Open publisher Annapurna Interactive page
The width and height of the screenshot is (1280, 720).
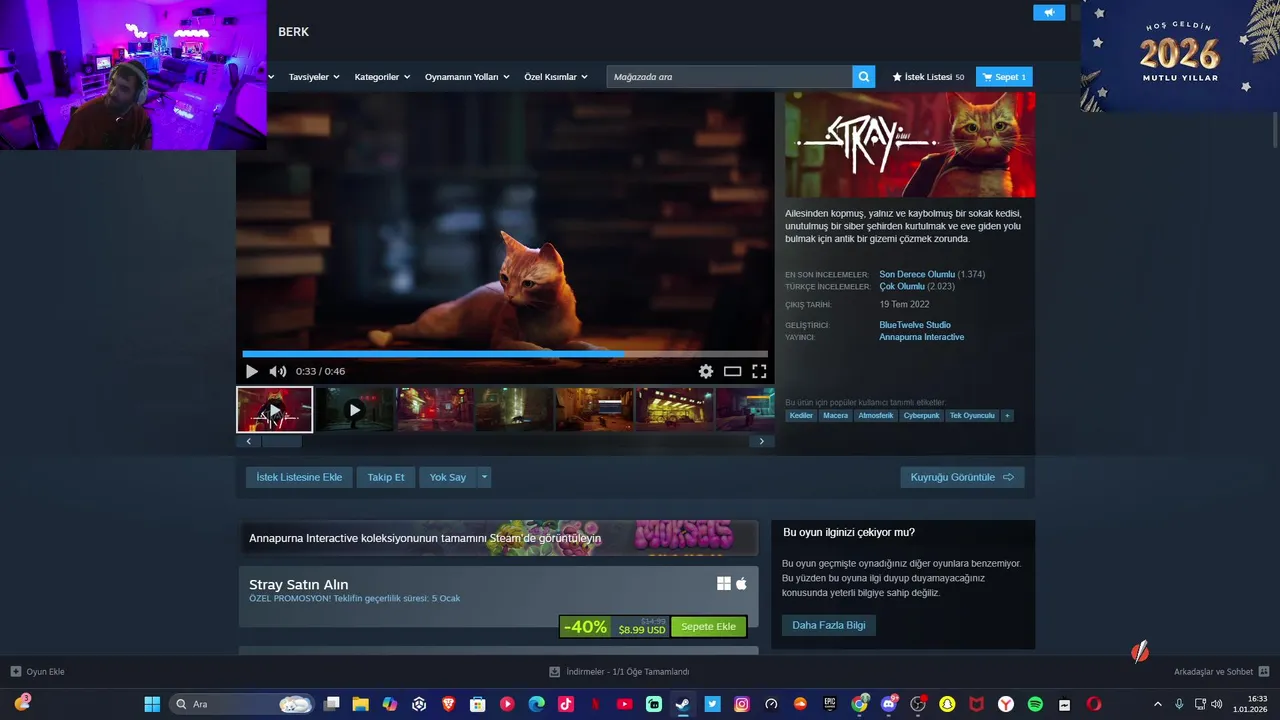922,337
